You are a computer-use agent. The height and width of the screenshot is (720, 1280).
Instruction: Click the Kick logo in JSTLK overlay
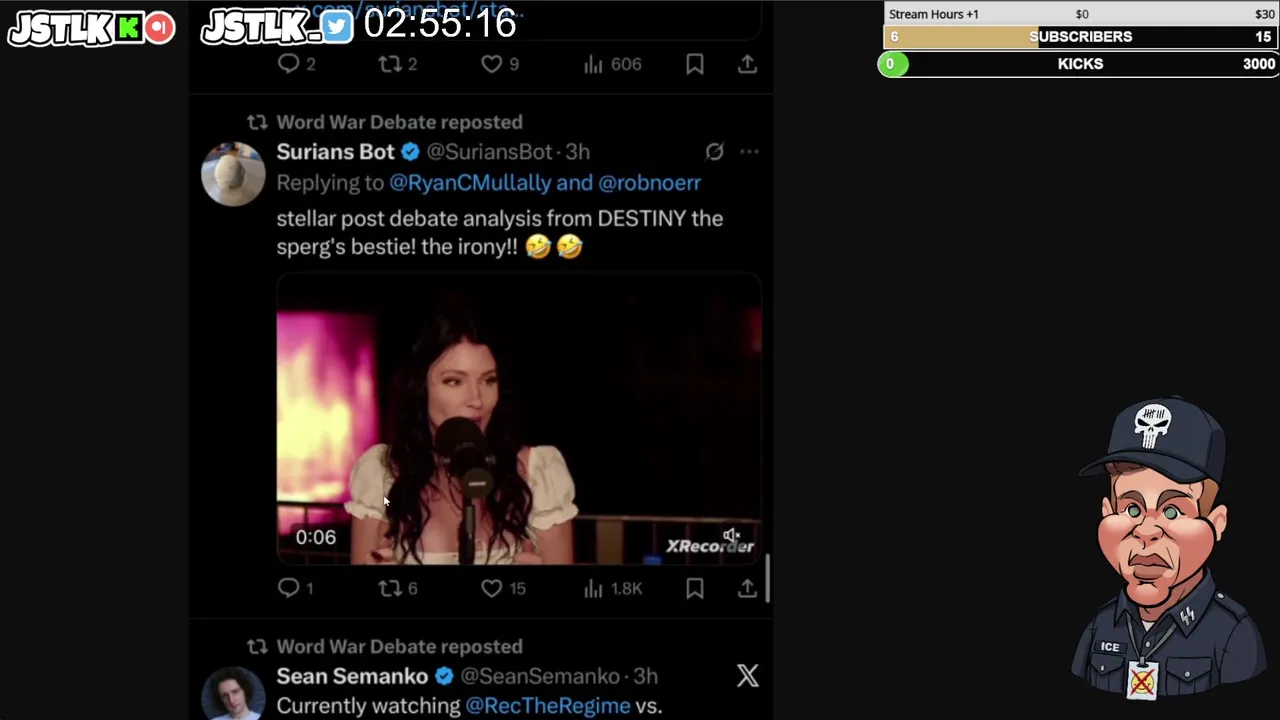pos(129,27)
